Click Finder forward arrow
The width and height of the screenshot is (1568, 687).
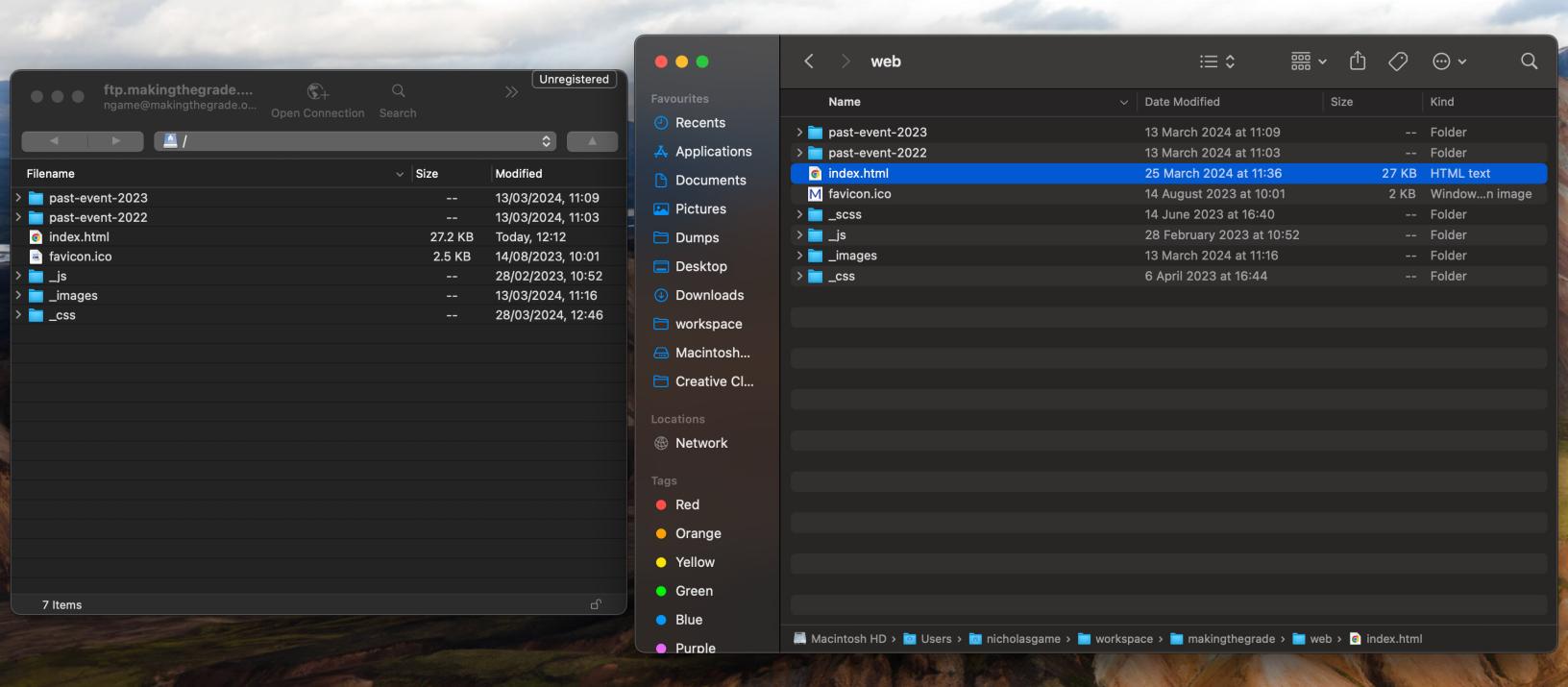click(845, 61)
